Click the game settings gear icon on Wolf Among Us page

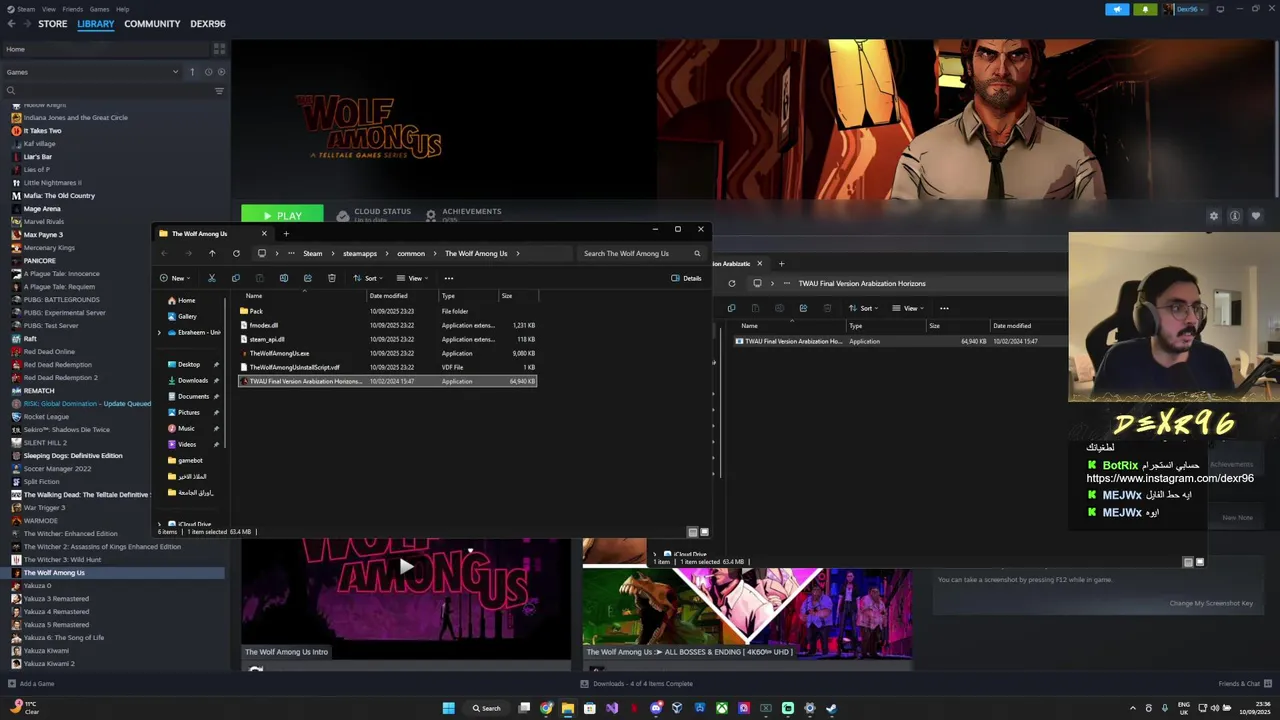click(1214, 216)
